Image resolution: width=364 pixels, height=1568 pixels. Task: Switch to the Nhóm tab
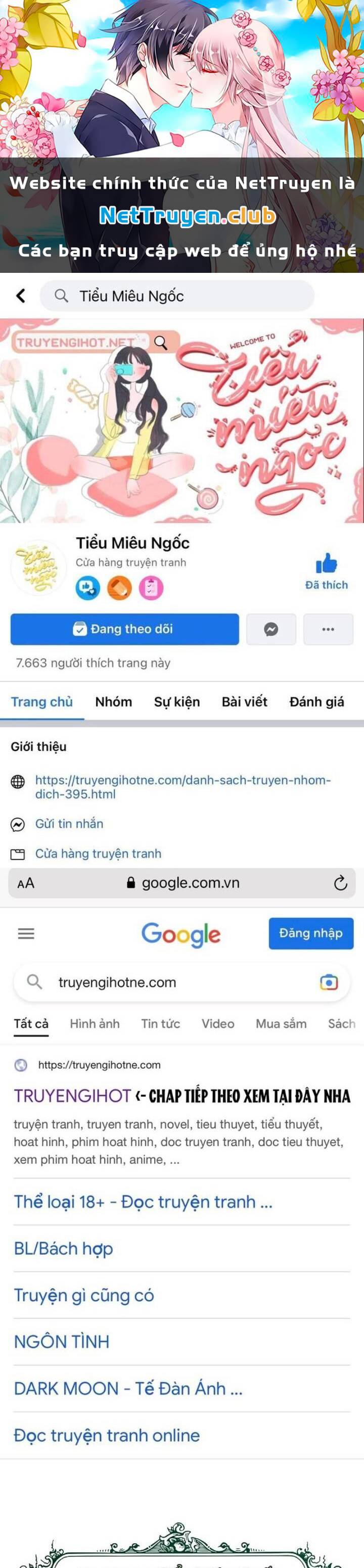point(113,702)
